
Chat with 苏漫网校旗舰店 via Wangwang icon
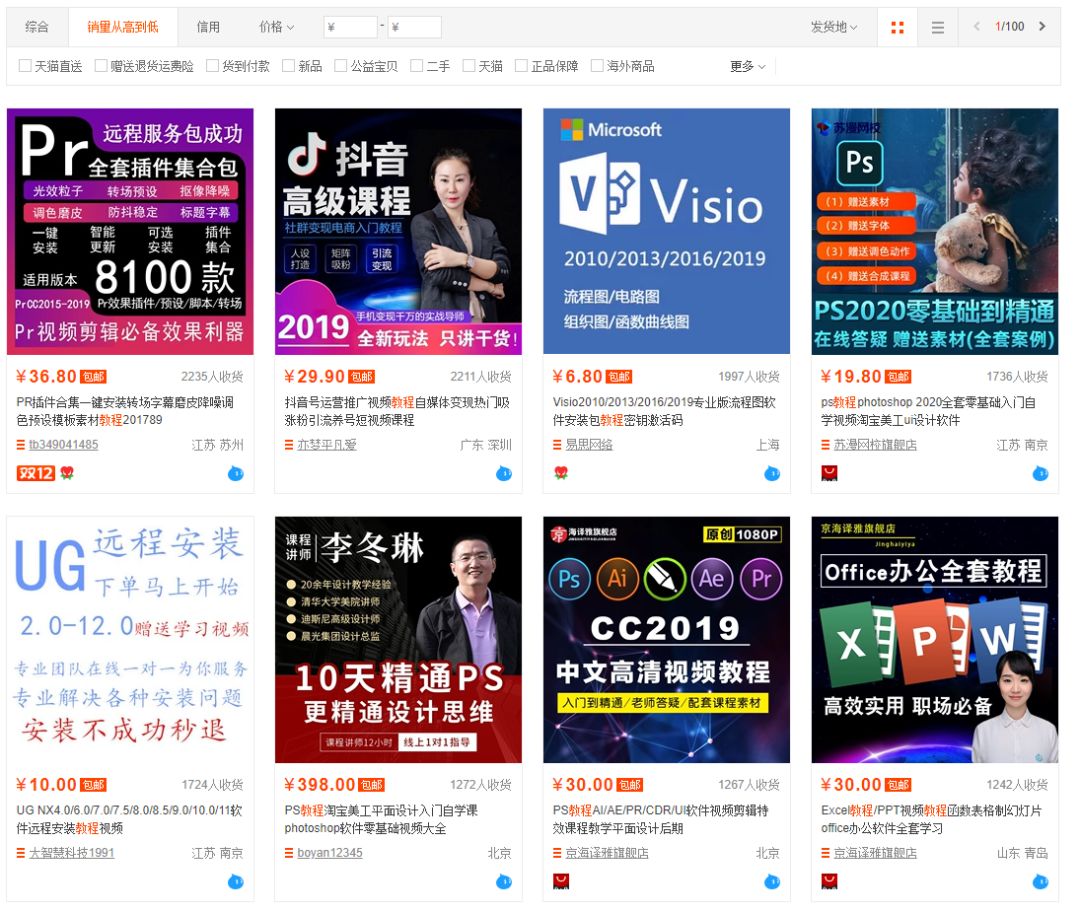coord(1041,473)
